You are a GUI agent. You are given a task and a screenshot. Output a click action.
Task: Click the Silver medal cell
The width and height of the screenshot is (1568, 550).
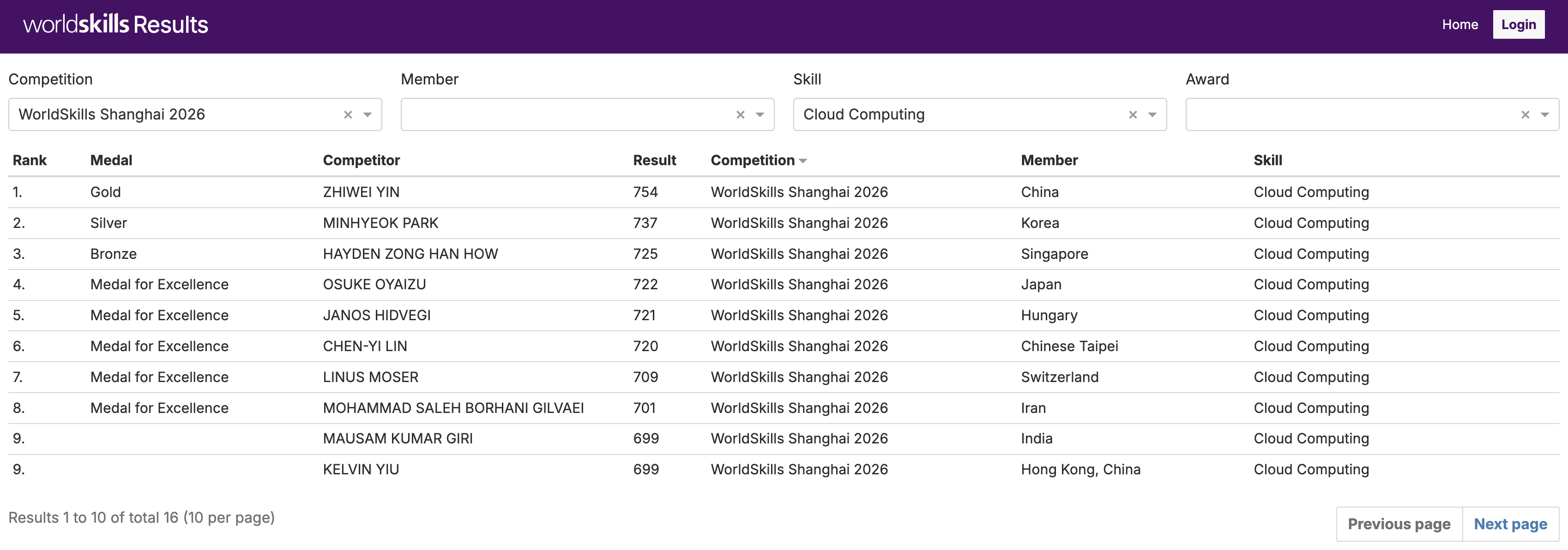tap(109, 223)
